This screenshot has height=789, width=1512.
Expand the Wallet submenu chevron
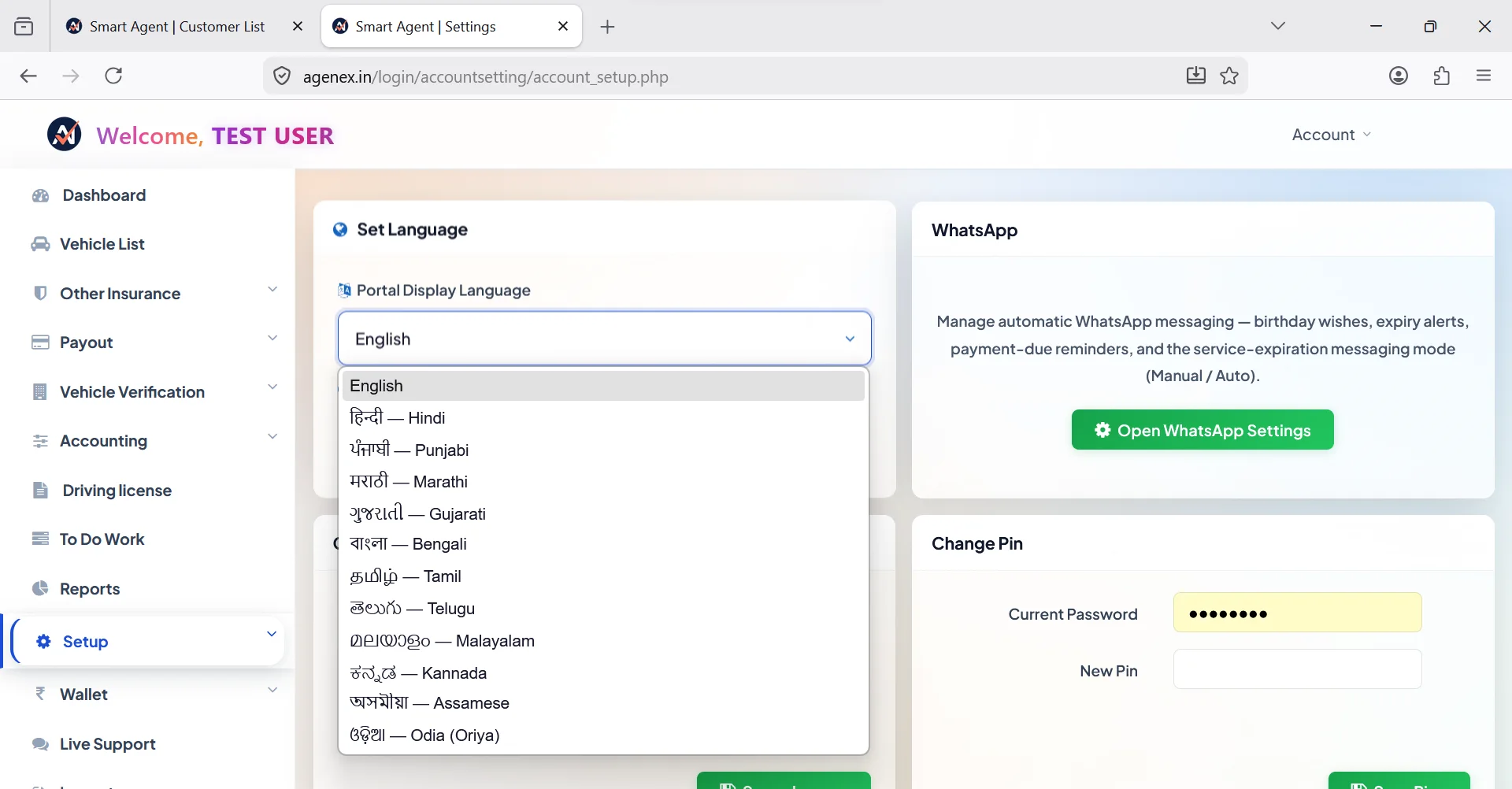pyautogui.click(x=272, y=690)
